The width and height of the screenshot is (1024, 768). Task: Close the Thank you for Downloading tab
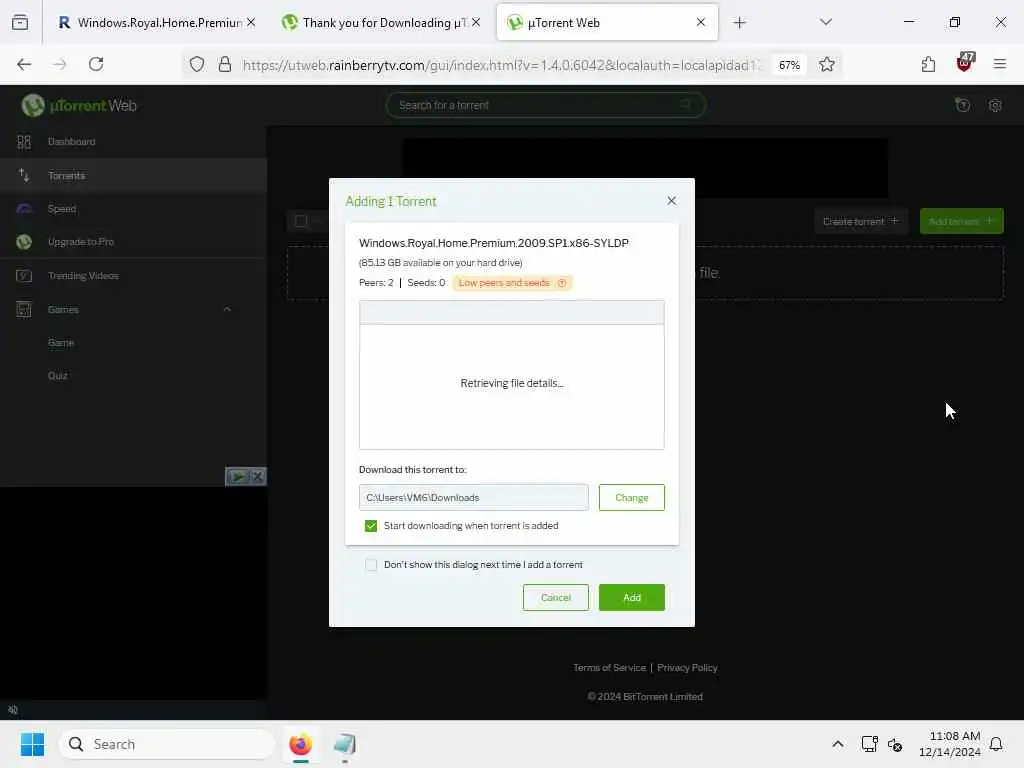pyautogui.click(x=476, y=22)
